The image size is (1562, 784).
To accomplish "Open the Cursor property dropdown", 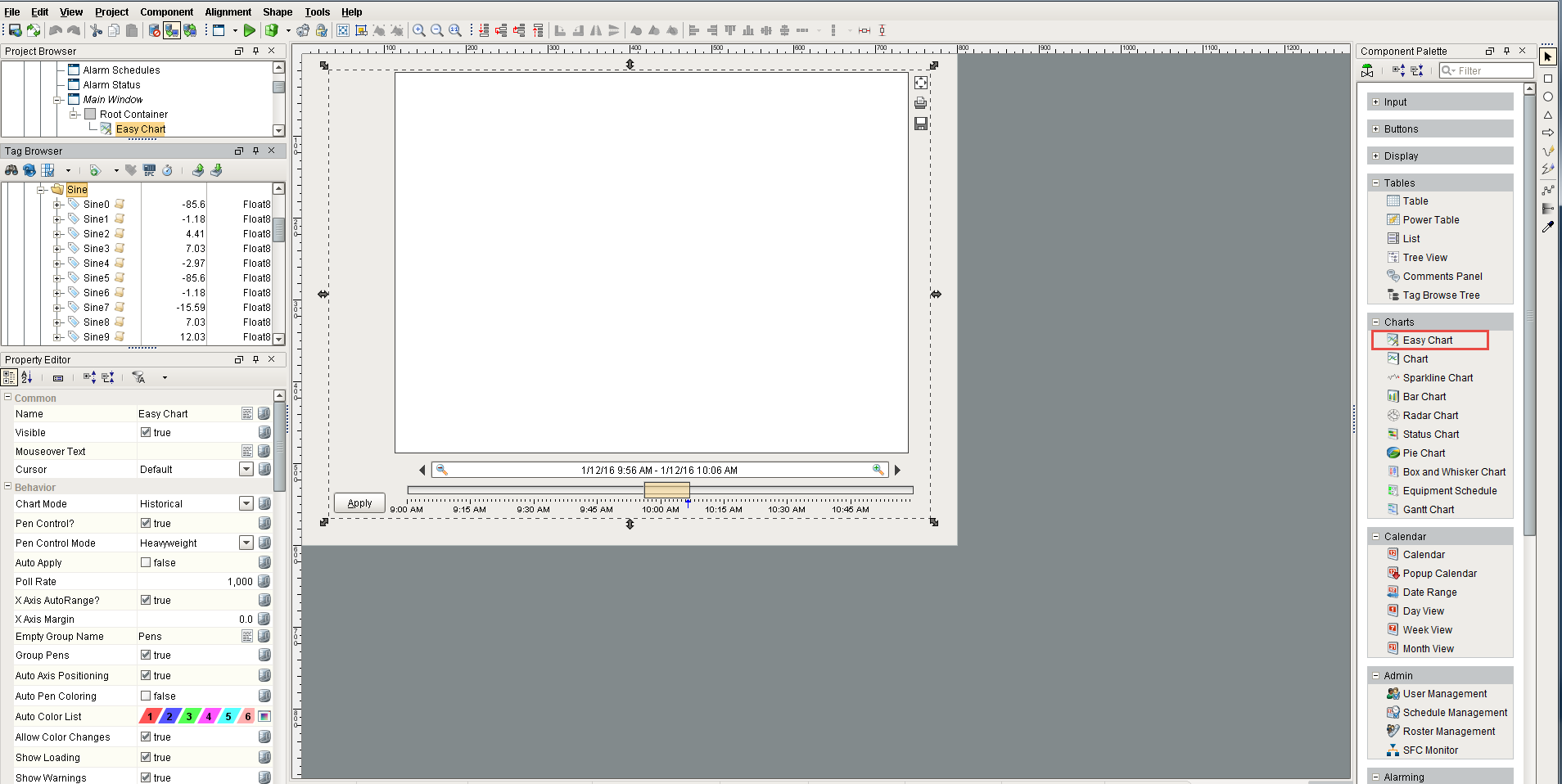I will tap(246, 469).
